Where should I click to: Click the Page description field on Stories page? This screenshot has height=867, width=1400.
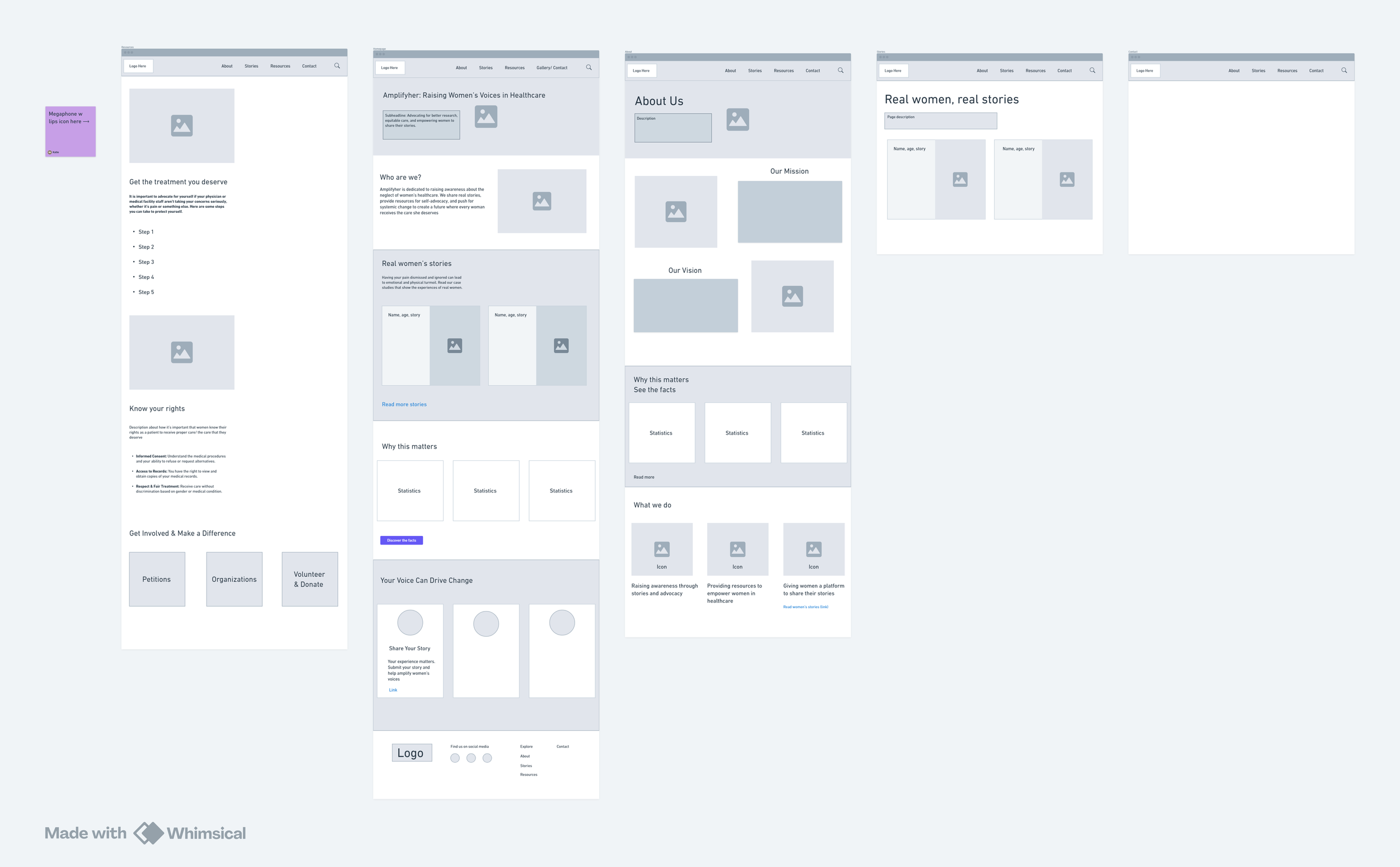pos(940,121)
